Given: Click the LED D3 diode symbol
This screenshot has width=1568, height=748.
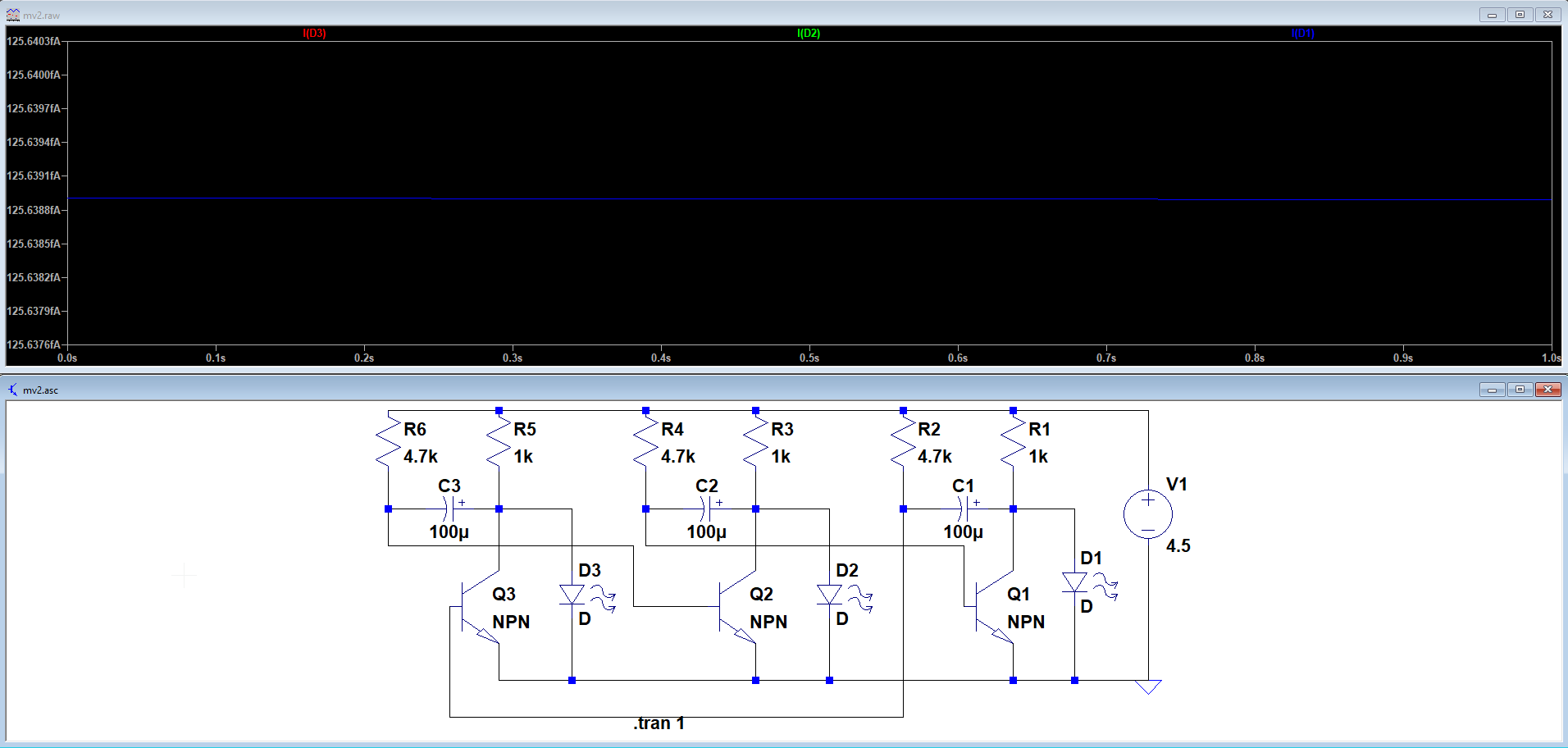Looking at the screenshot, I should (572, 595).
